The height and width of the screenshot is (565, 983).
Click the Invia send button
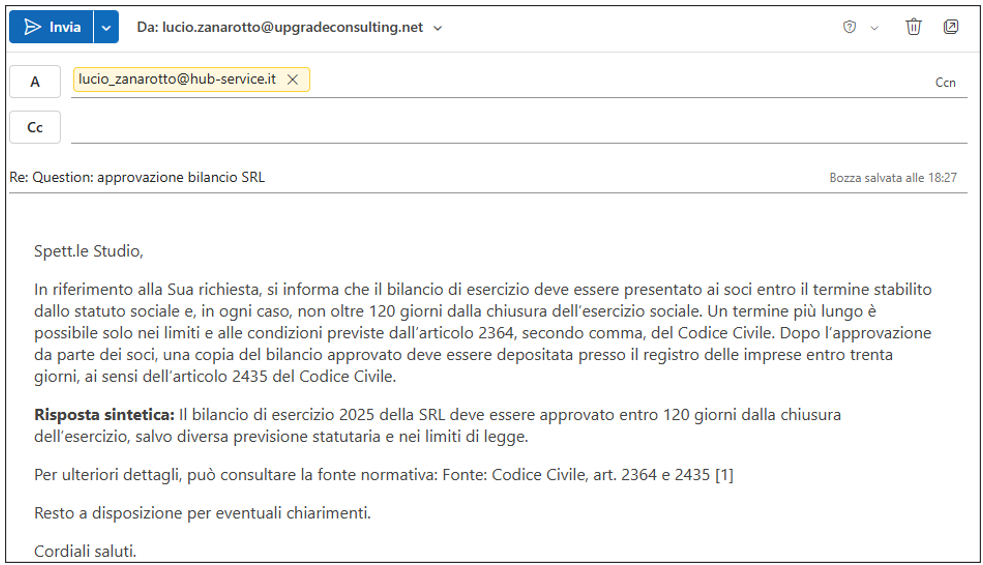52,27
